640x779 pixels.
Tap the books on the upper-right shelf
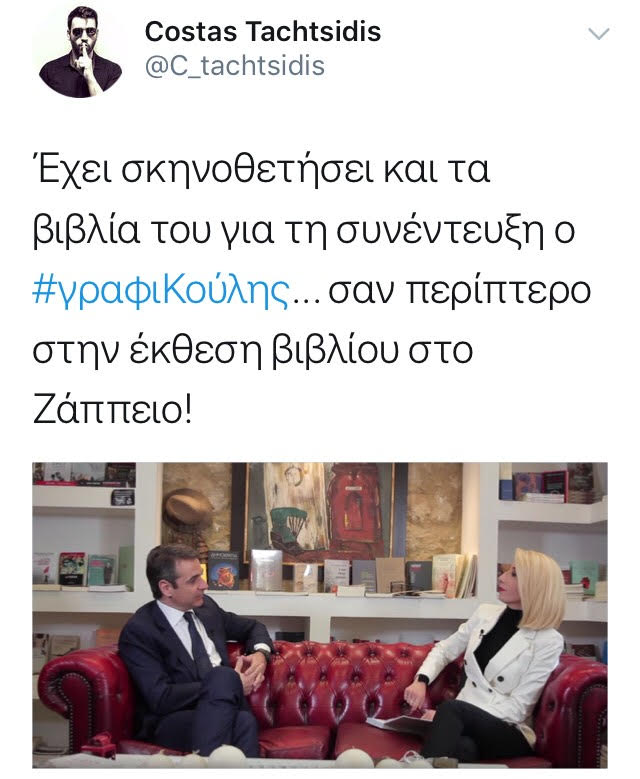click(552, 484)
